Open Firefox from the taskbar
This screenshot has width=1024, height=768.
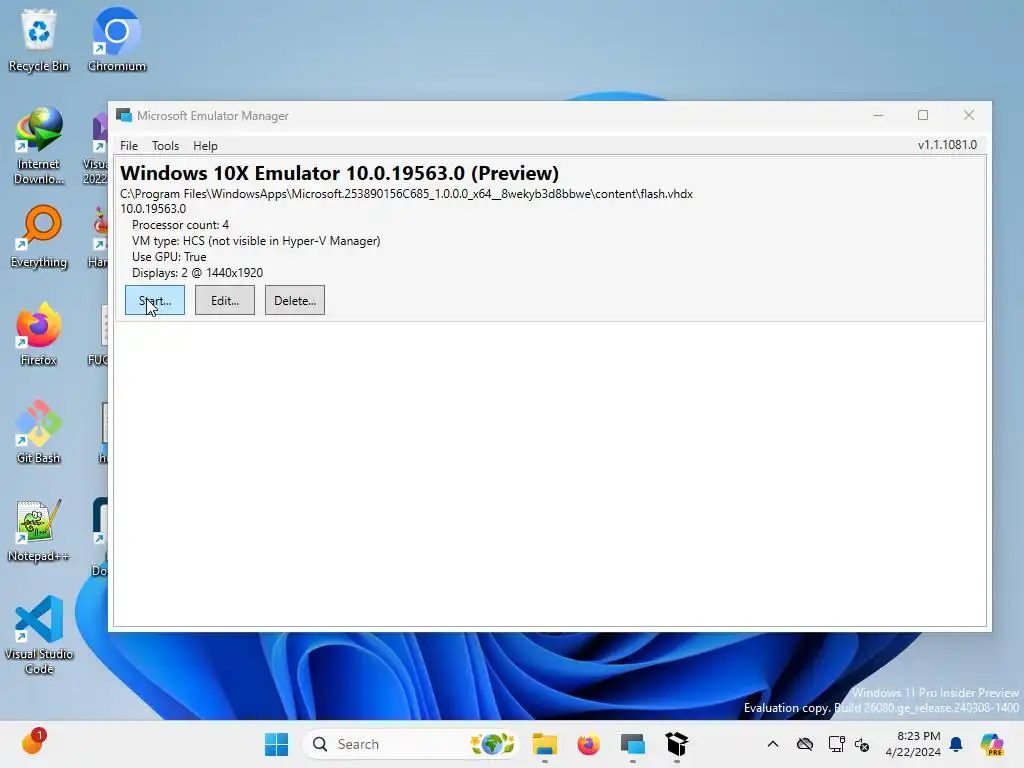point(588,744)
